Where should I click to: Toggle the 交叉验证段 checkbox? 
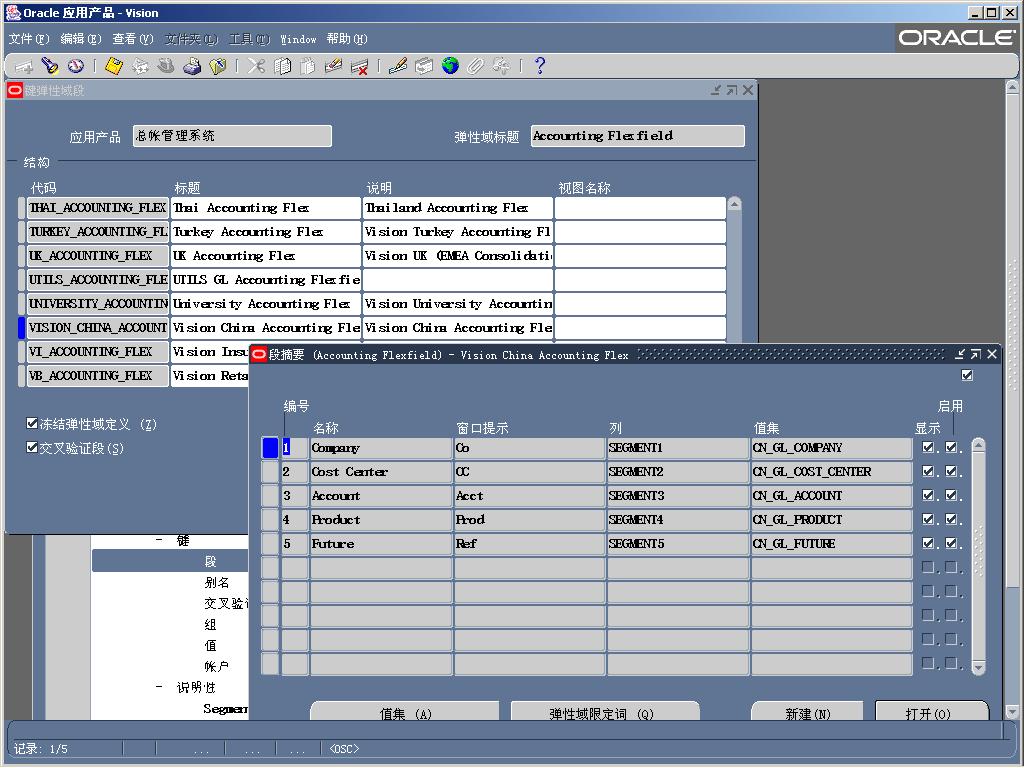point(32,448)
